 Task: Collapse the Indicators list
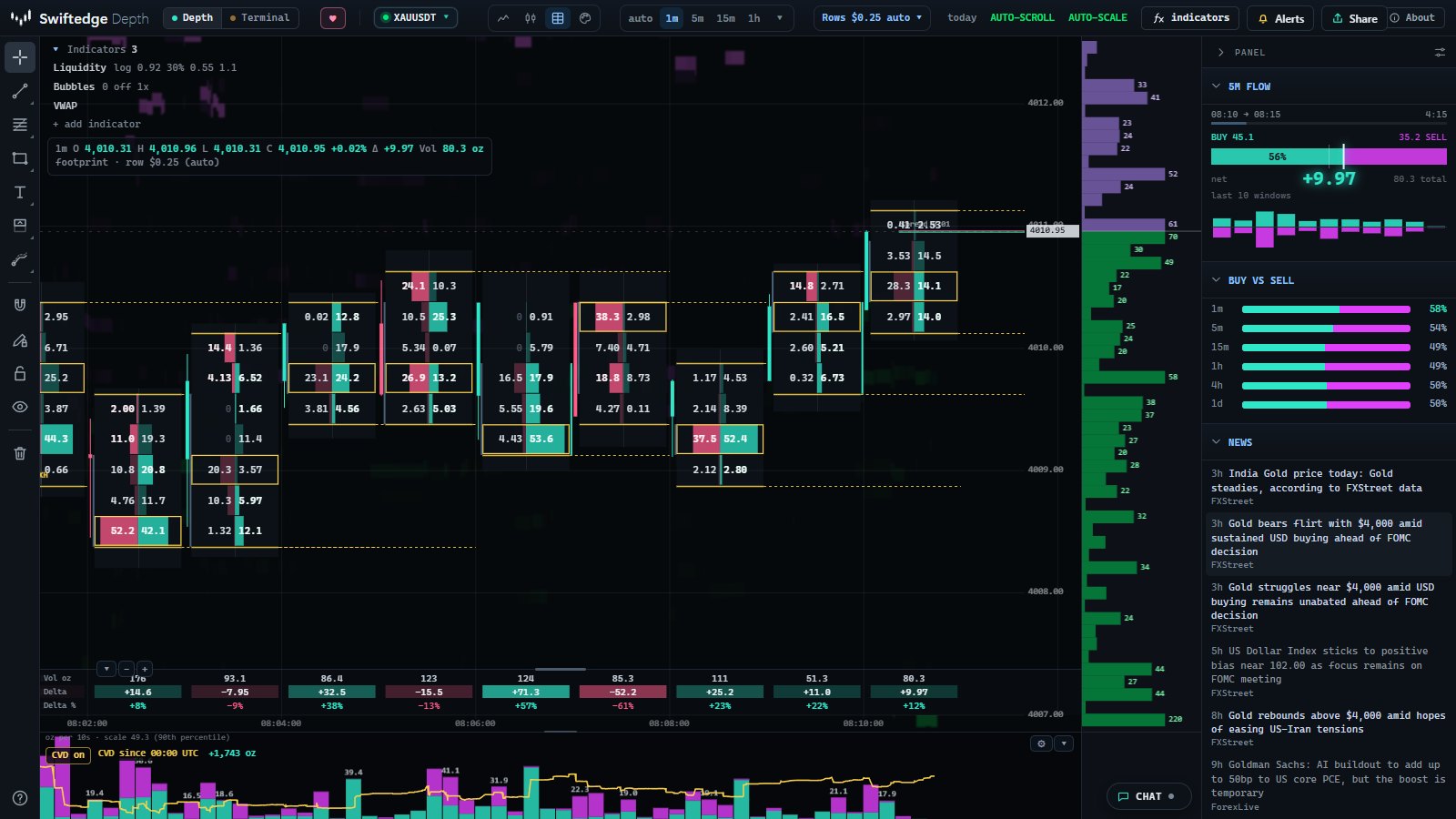[x=56, y=49]
